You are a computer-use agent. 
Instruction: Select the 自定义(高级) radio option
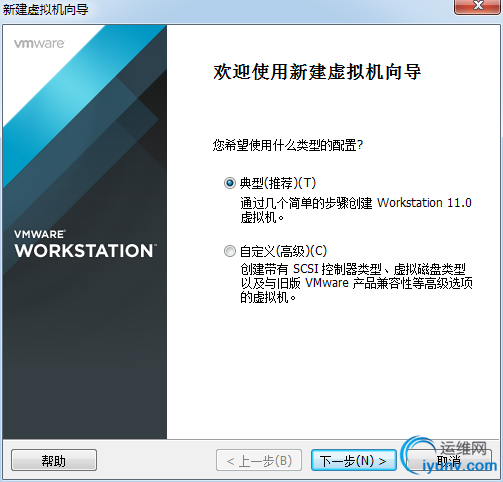click(230, 251)
